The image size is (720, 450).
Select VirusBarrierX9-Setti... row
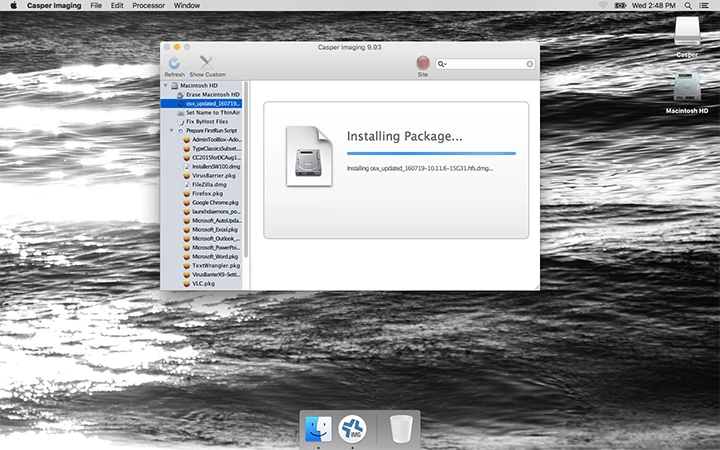pyautogui.click(x=201, y=275)
